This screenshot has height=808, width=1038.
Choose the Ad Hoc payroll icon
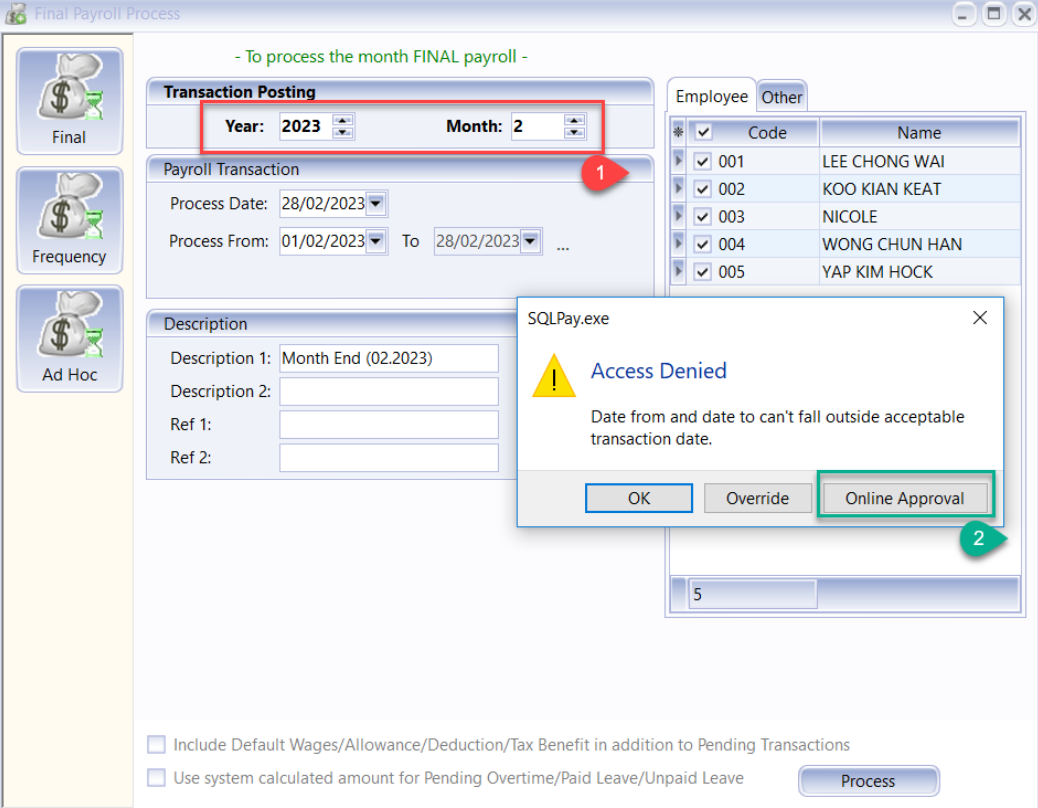tap(69, 338)
